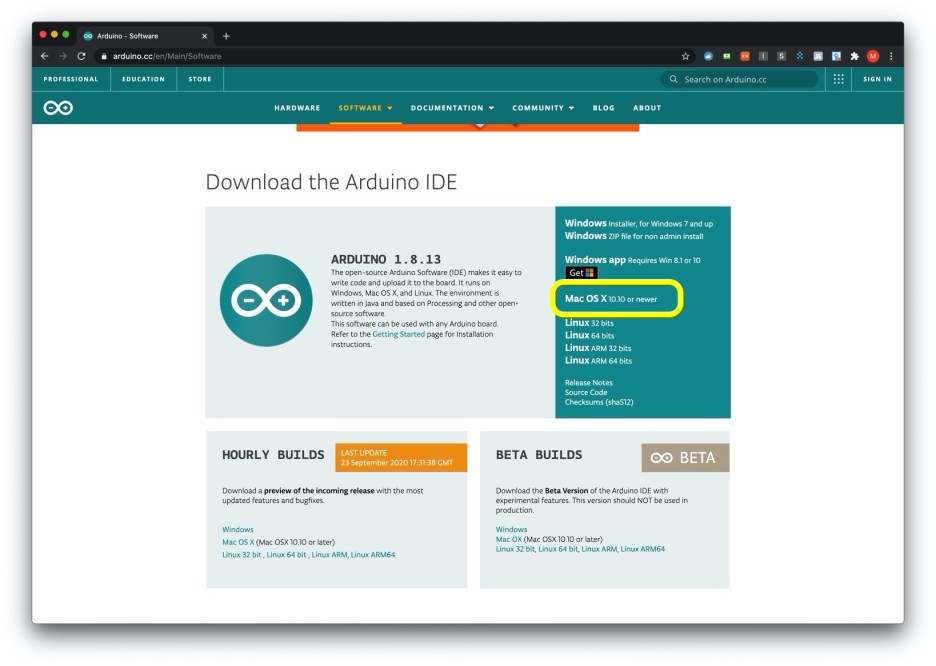Click the Search on Arduino.cc field
This screenshot has height=666, width=936.
(x=738, y=79)
